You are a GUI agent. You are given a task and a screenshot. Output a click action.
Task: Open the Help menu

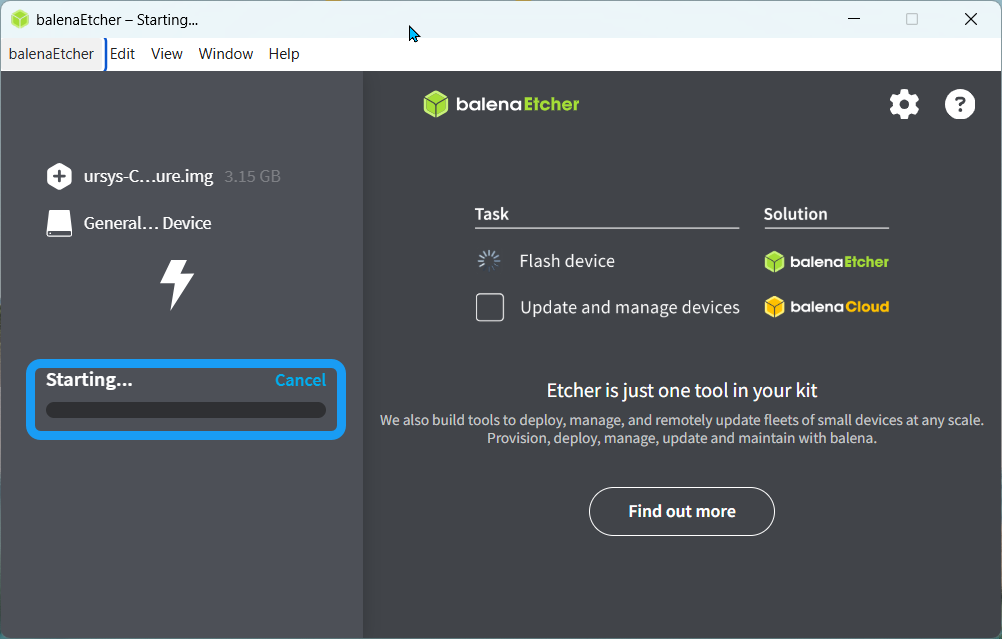284,54
